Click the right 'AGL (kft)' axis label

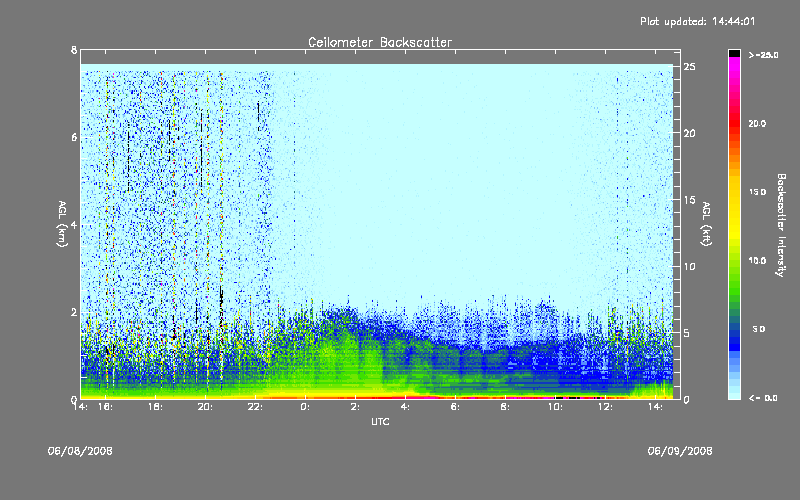[706, 224]
